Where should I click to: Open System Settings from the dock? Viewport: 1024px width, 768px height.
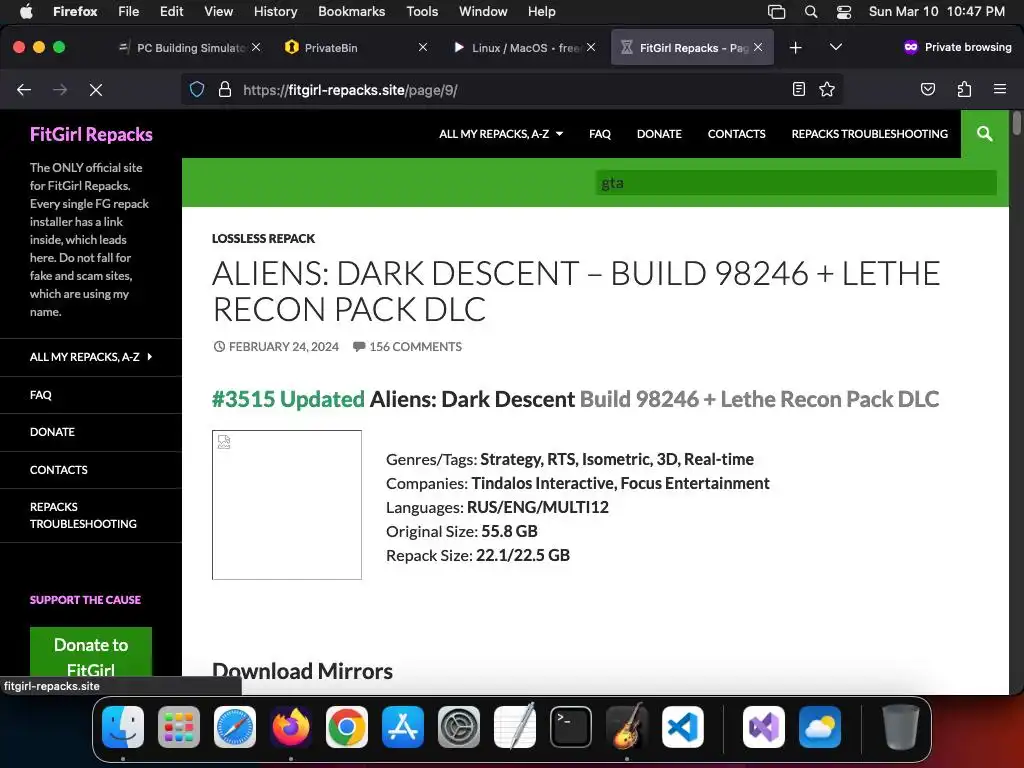[x=458, y=727]
